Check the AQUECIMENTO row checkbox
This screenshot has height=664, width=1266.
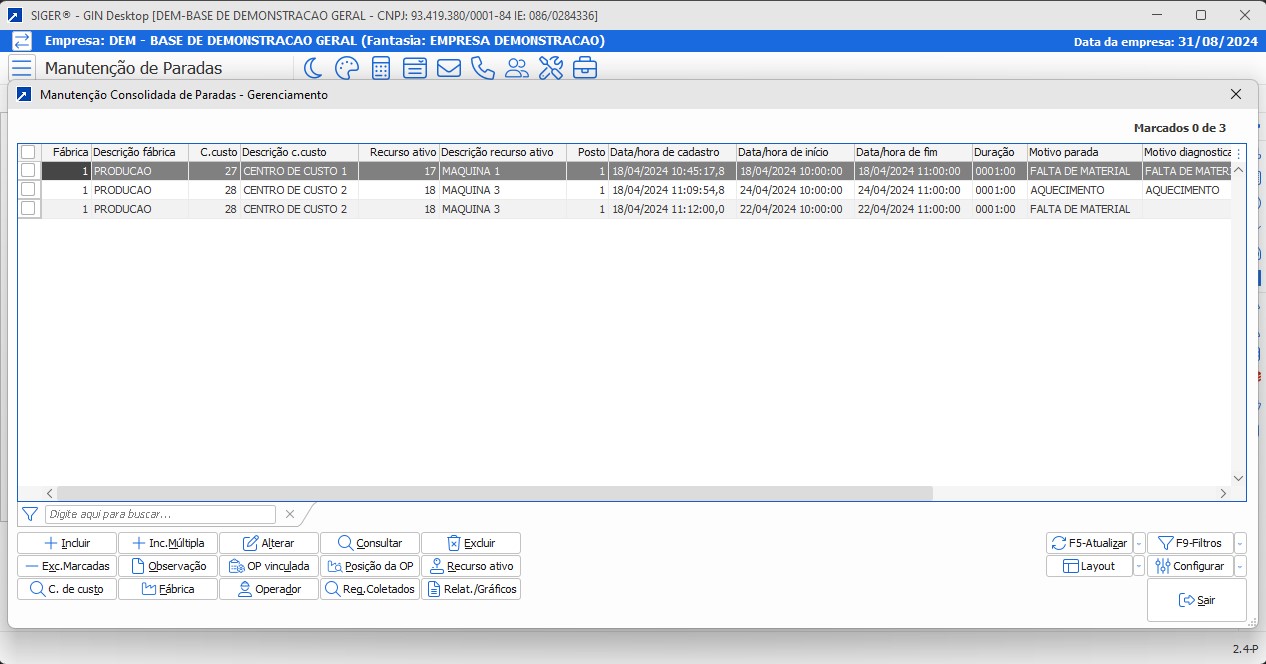point(28,189)
